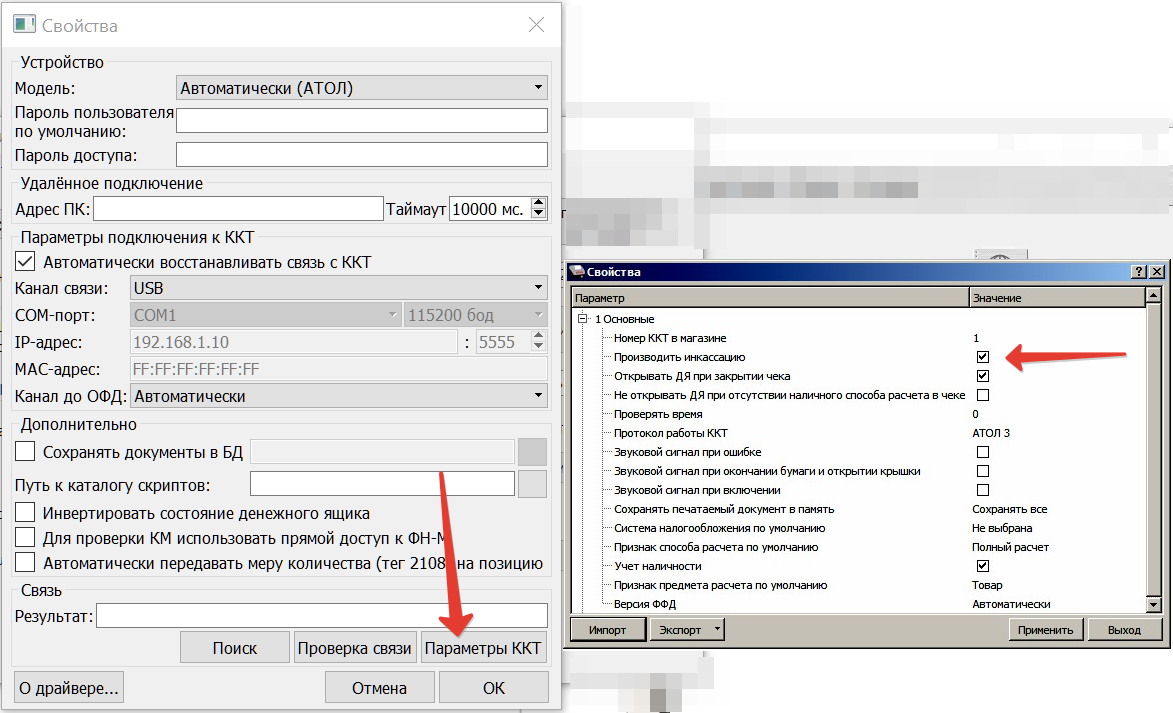The height and width of the screenshot is (713, 1173).
Task: Click the Выход button
Action: pos(1124,630)
